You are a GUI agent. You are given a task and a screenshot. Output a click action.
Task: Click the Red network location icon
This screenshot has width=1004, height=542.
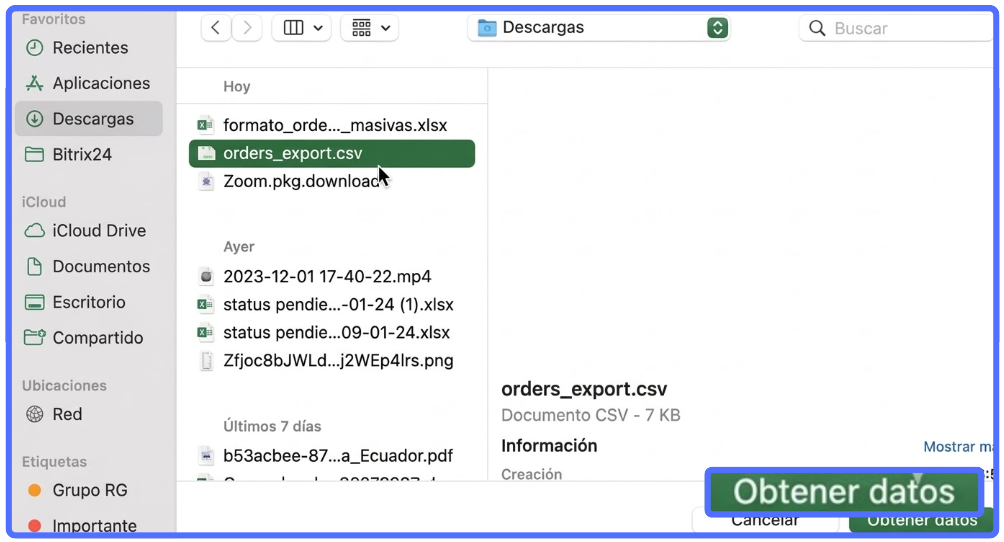35,414
